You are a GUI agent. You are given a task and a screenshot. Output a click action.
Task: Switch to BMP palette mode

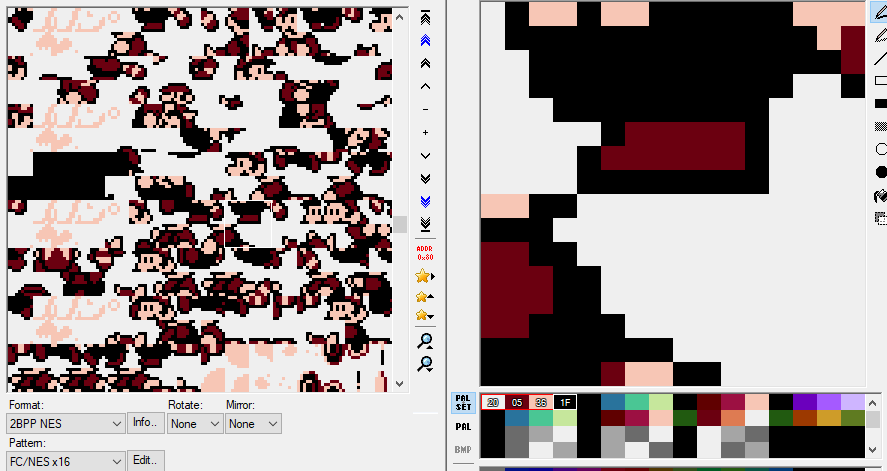(463, 450)
